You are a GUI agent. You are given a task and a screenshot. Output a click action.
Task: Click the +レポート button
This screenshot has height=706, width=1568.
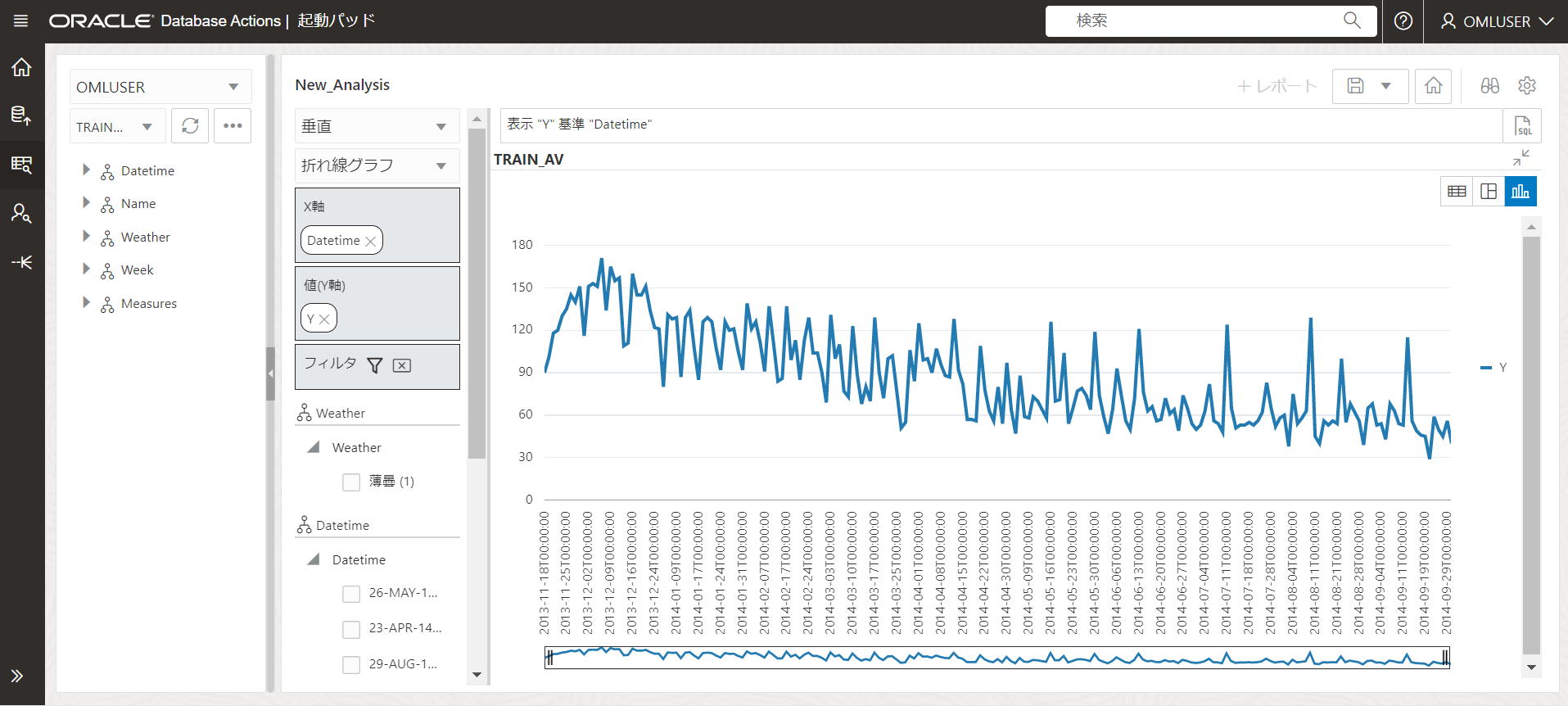[1277, 86]
